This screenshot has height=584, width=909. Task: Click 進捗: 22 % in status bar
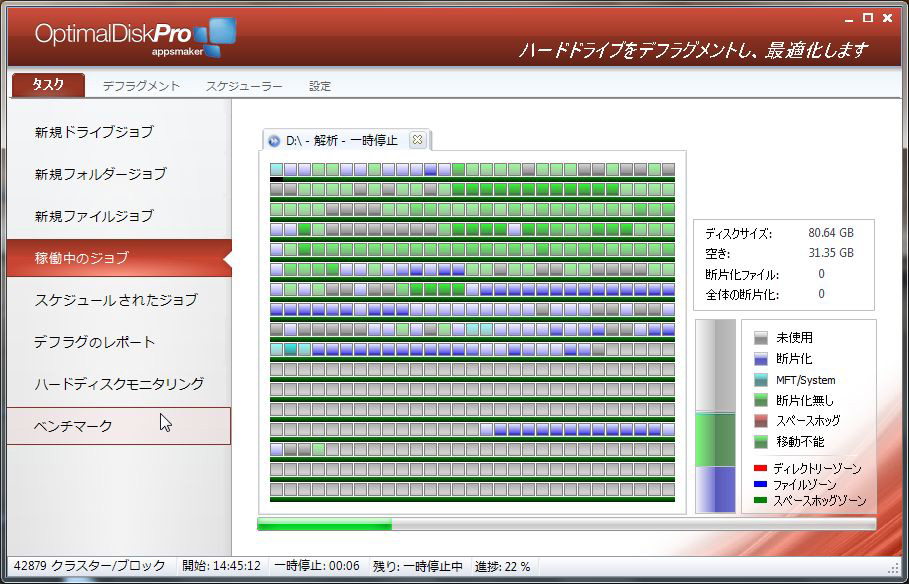click(x=503, y=565)
